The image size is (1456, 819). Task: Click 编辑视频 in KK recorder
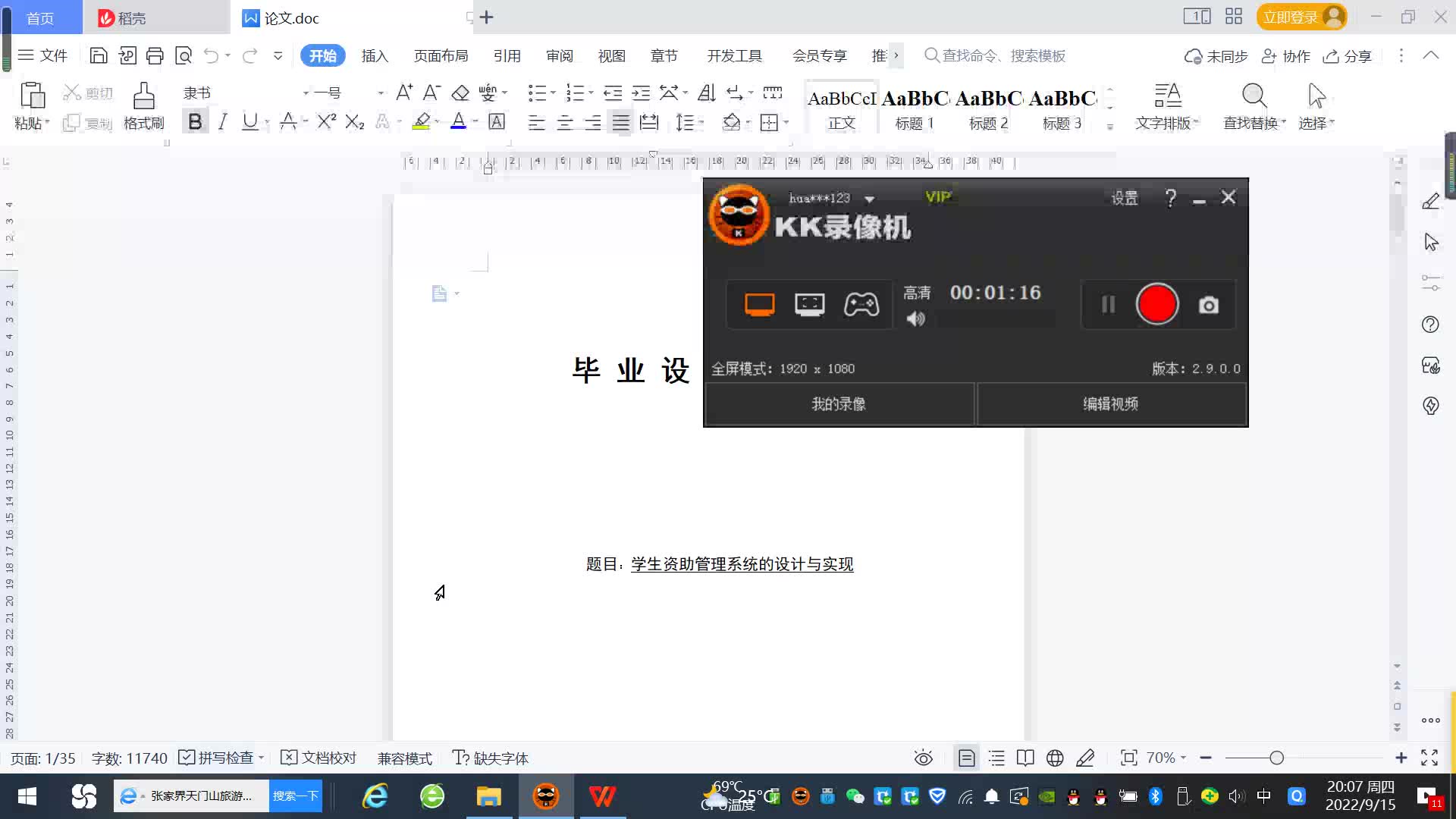pos(1111,403)
